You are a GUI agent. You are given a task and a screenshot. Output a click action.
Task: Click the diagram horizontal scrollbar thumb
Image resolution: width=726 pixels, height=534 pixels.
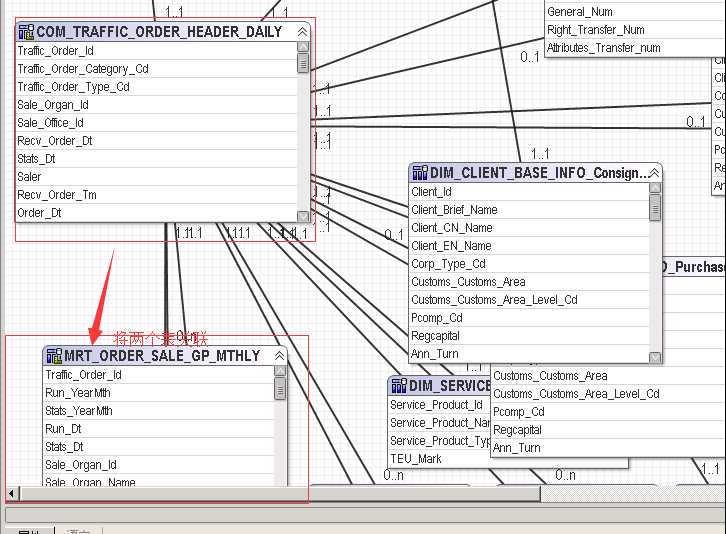pyautogui.click(x=279, y=494)
